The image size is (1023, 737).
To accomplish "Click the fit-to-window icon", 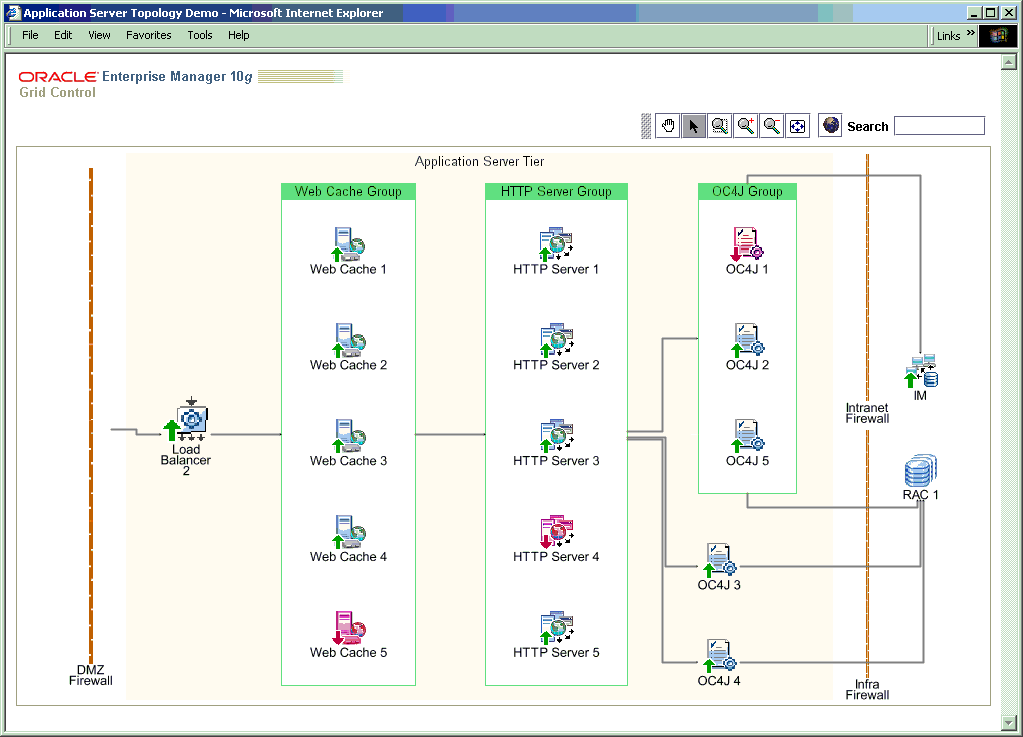I will (798, 126).
